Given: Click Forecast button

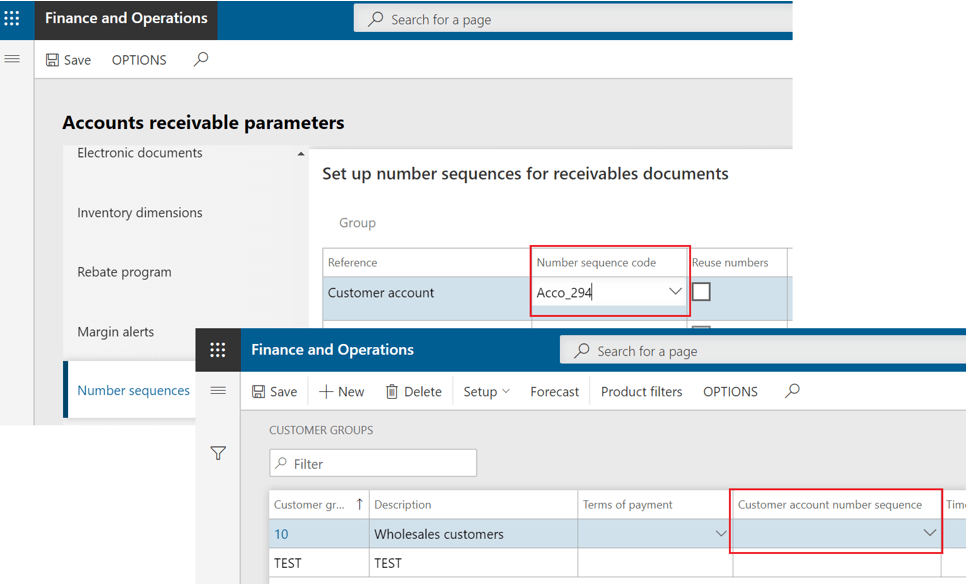Looking at the screenshot, I should tap(554, 392).
